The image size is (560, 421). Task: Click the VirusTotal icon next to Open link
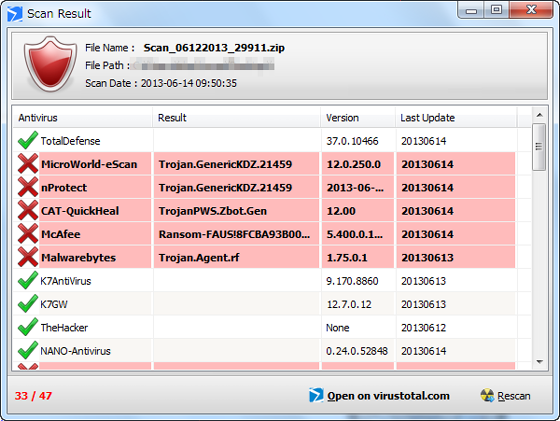(316, 395)
